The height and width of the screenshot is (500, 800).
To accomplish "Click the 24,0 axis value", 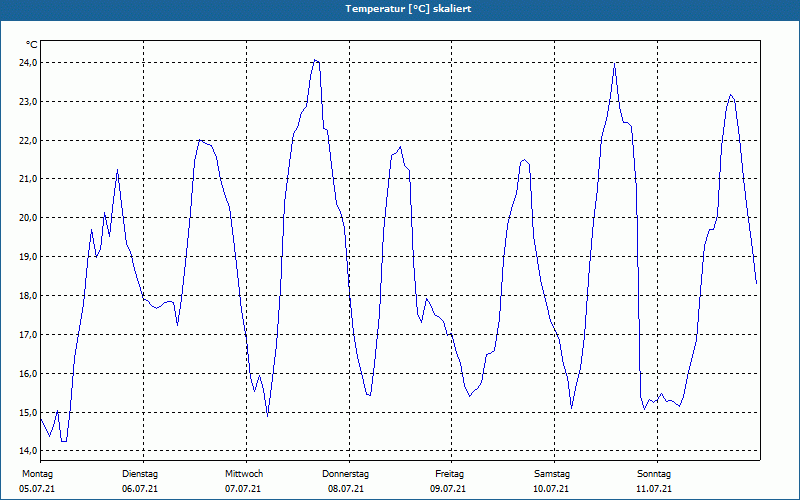I will click(x=28, y=63).
